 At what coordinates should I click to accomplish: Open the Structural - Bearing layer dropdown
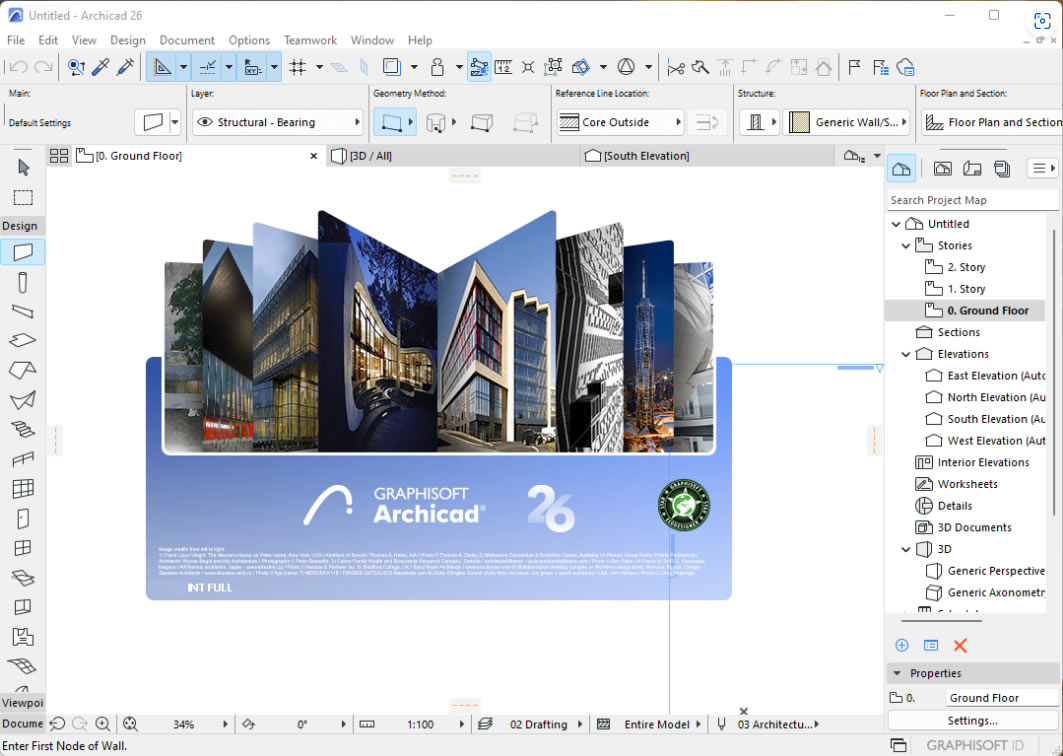(x=278, y=122)
